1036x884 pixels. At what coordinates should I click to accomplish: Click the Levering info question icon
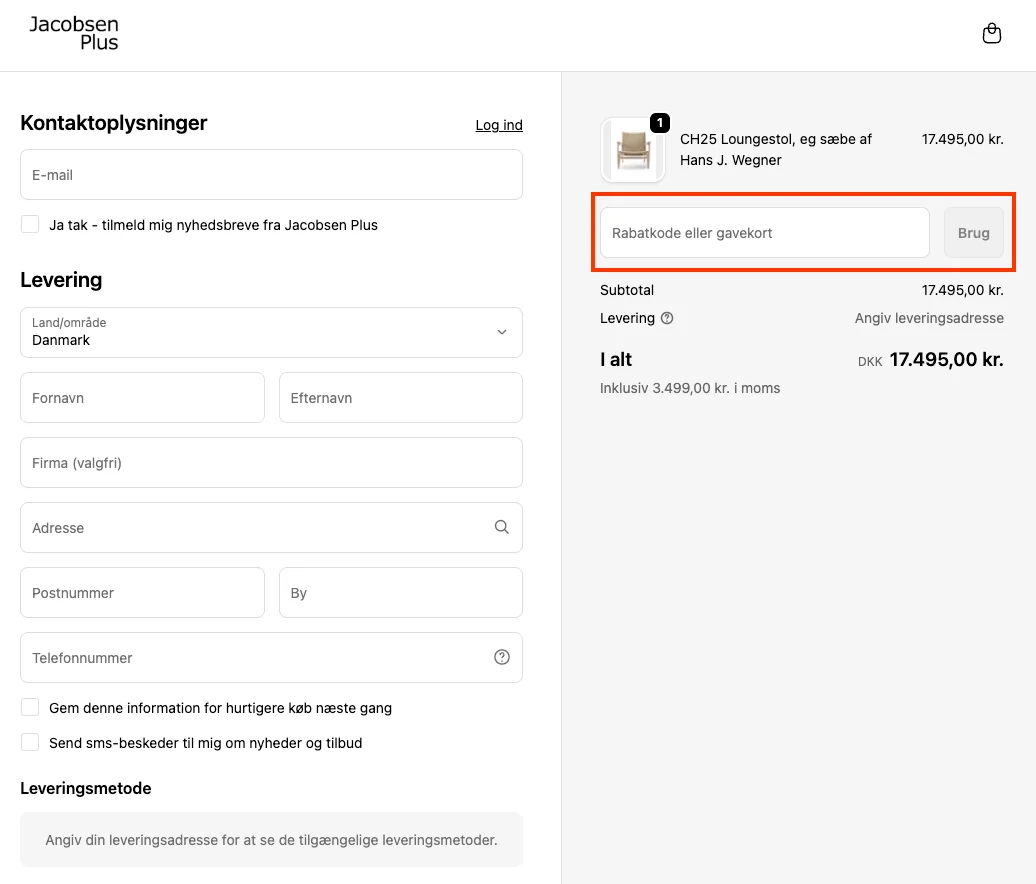(667, 318)
